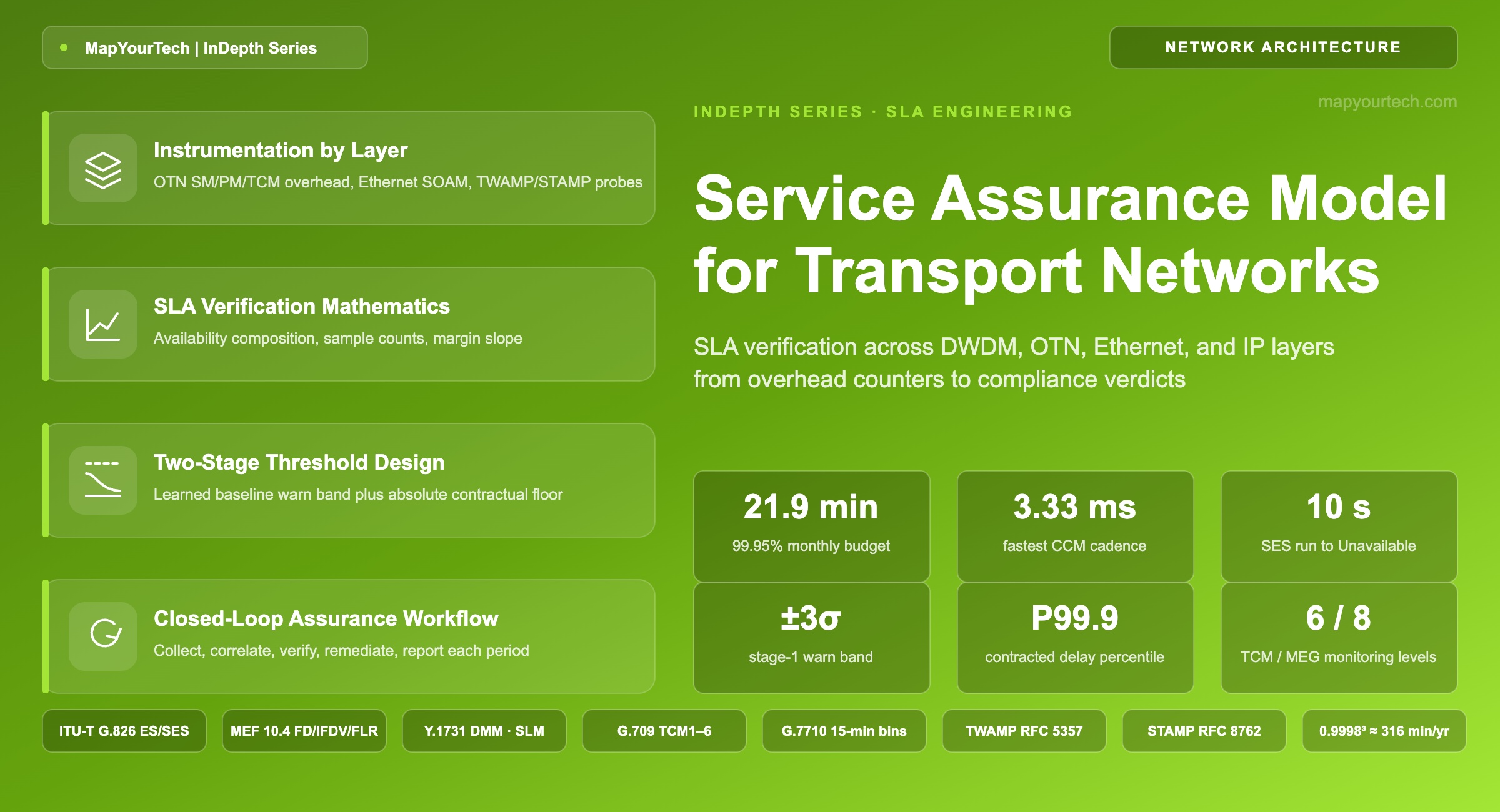Image resolution: width=1500 pixels, height=812 pixels.
Task: Click the 6 / 8 stat value
Action: click(1339, 618)
